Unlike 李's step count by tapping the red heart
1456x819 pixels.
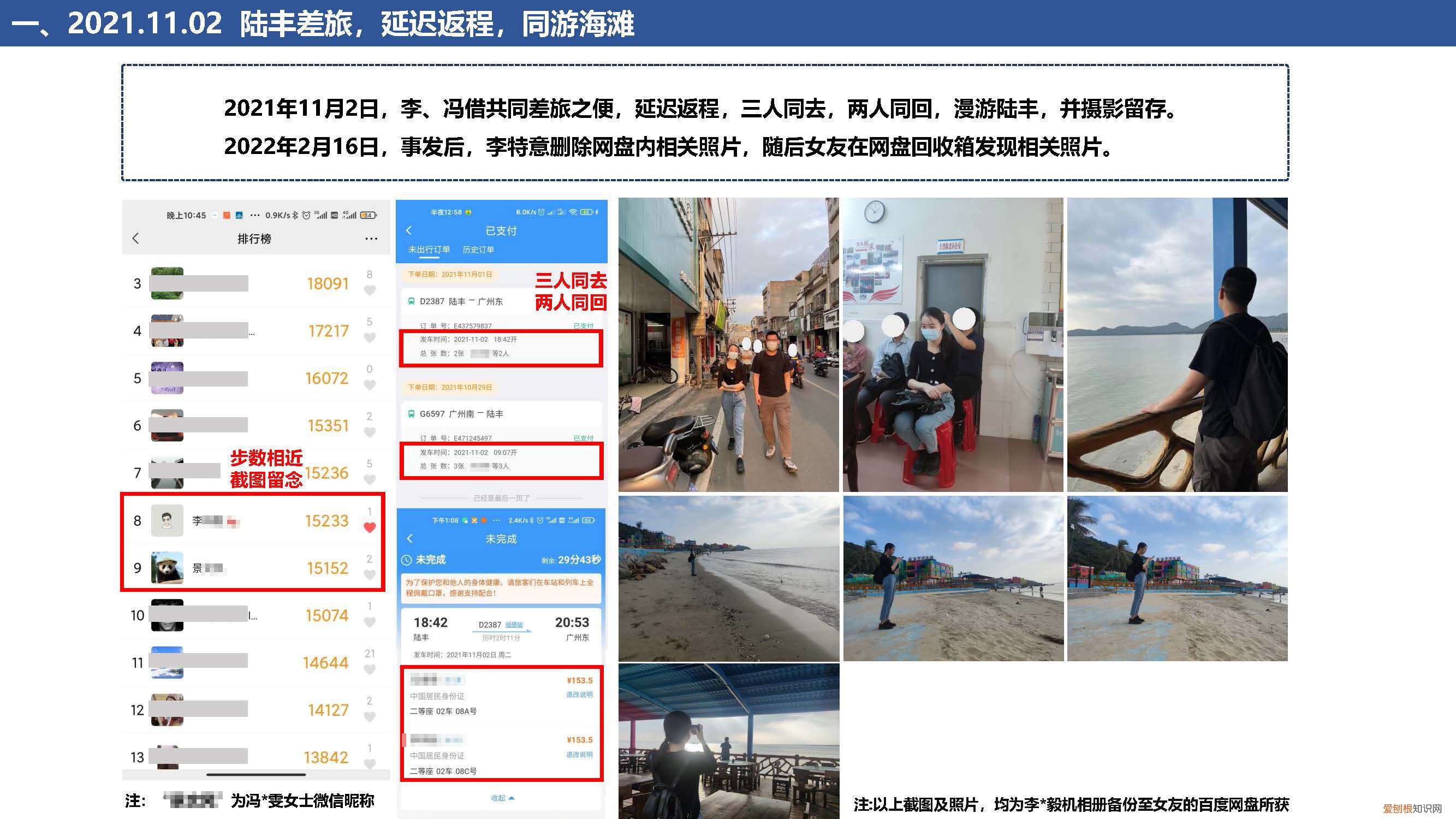point(370,527)
